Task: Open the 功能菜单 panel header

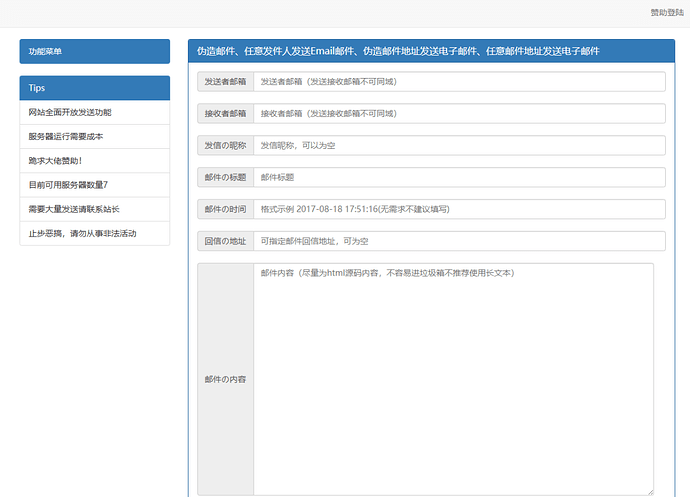Action: [95, 51]
